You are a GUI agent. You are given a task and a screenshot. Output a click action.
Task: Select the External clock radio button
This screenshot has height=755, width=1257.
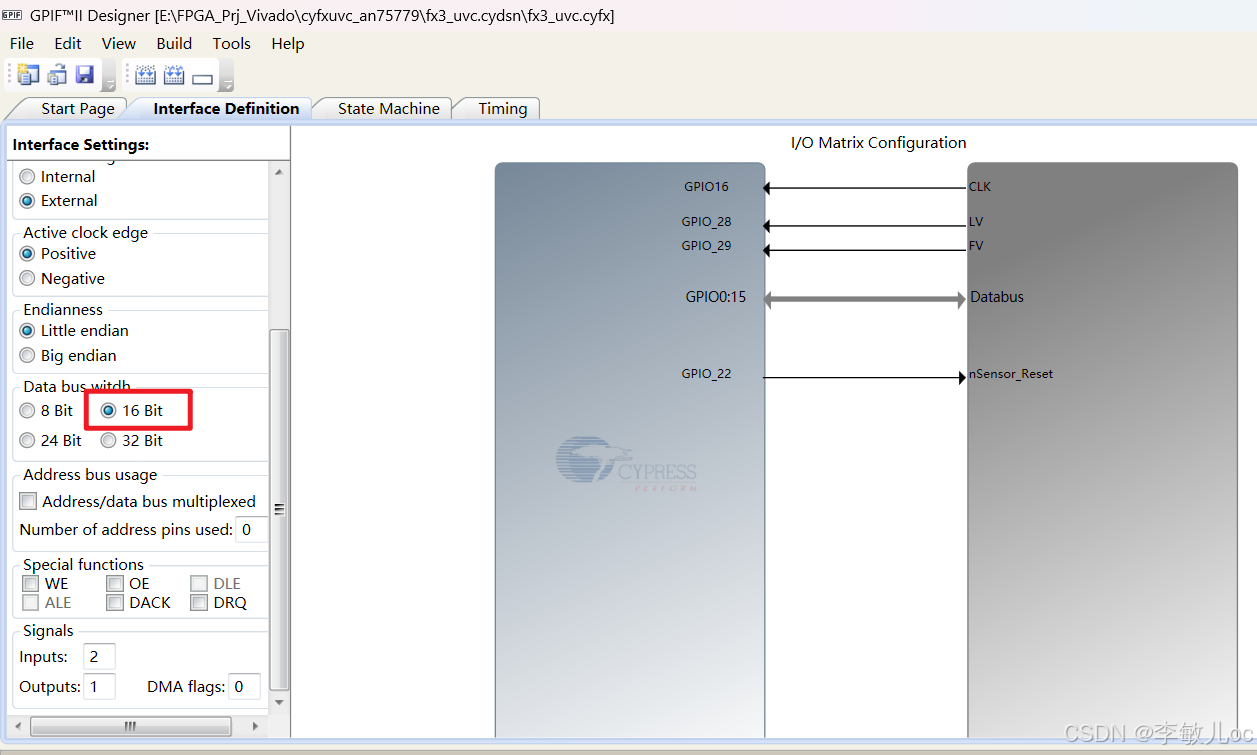[x=28, y=201]
